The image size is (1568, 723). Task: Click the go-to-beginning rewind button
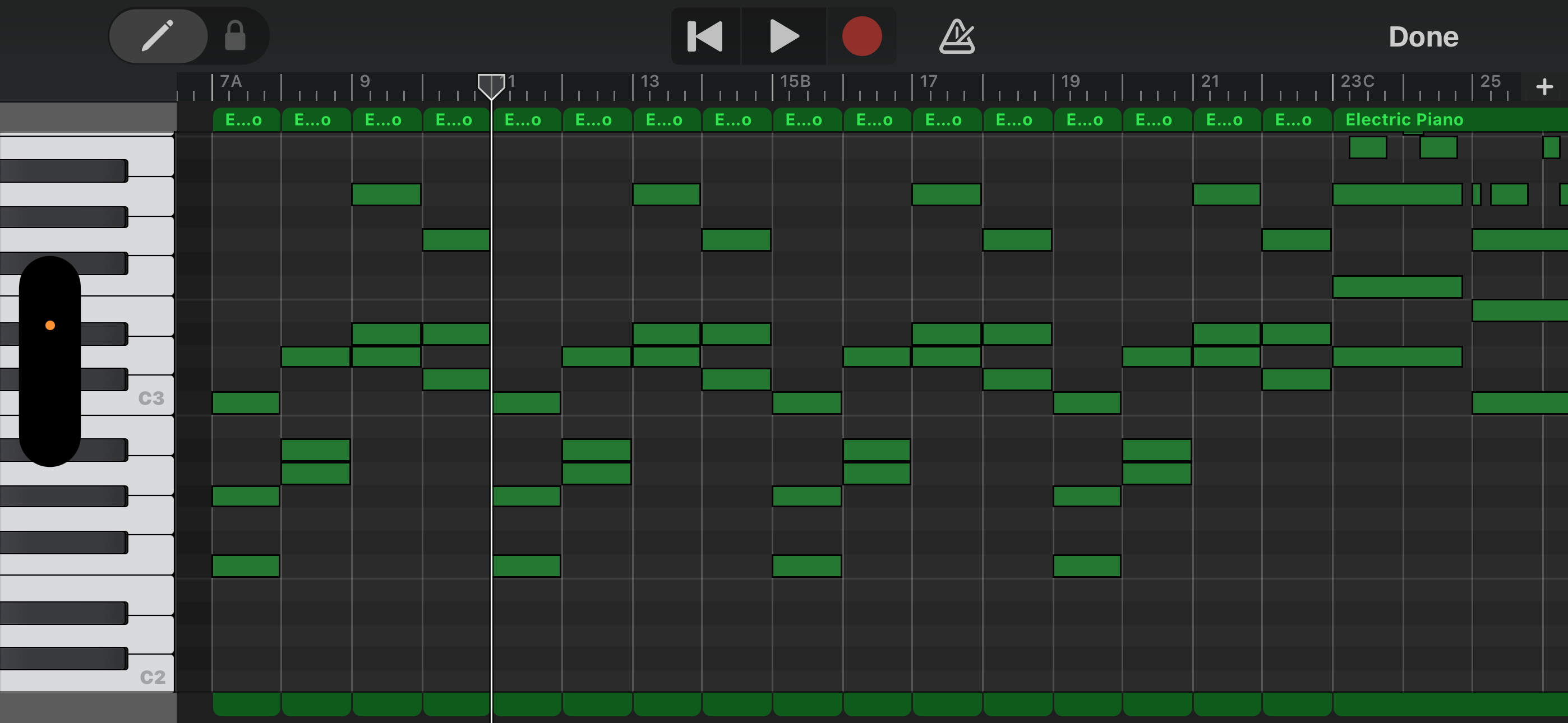pyautogui.click(x=705, y=36)
